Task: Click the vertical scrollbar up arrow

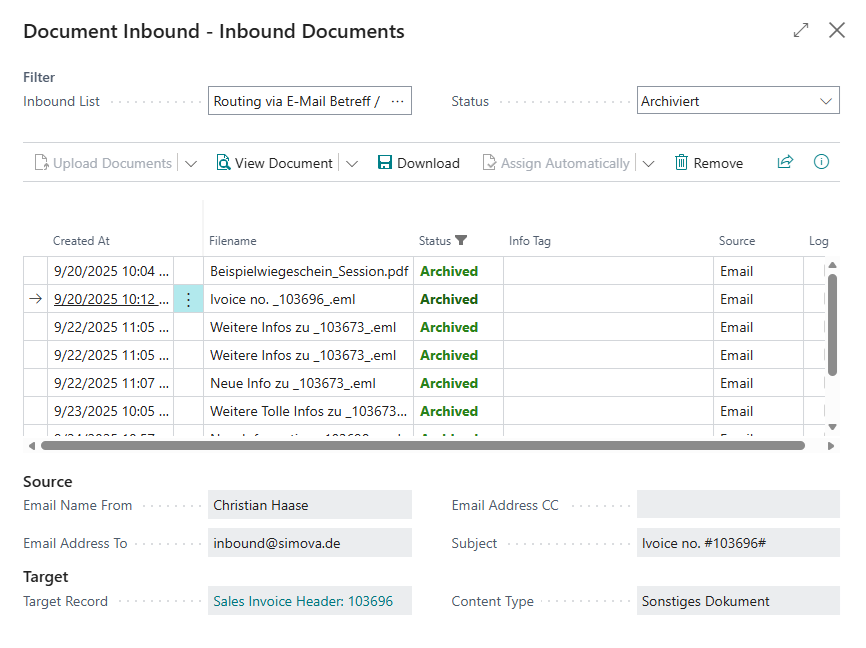Action: point(832,265)
